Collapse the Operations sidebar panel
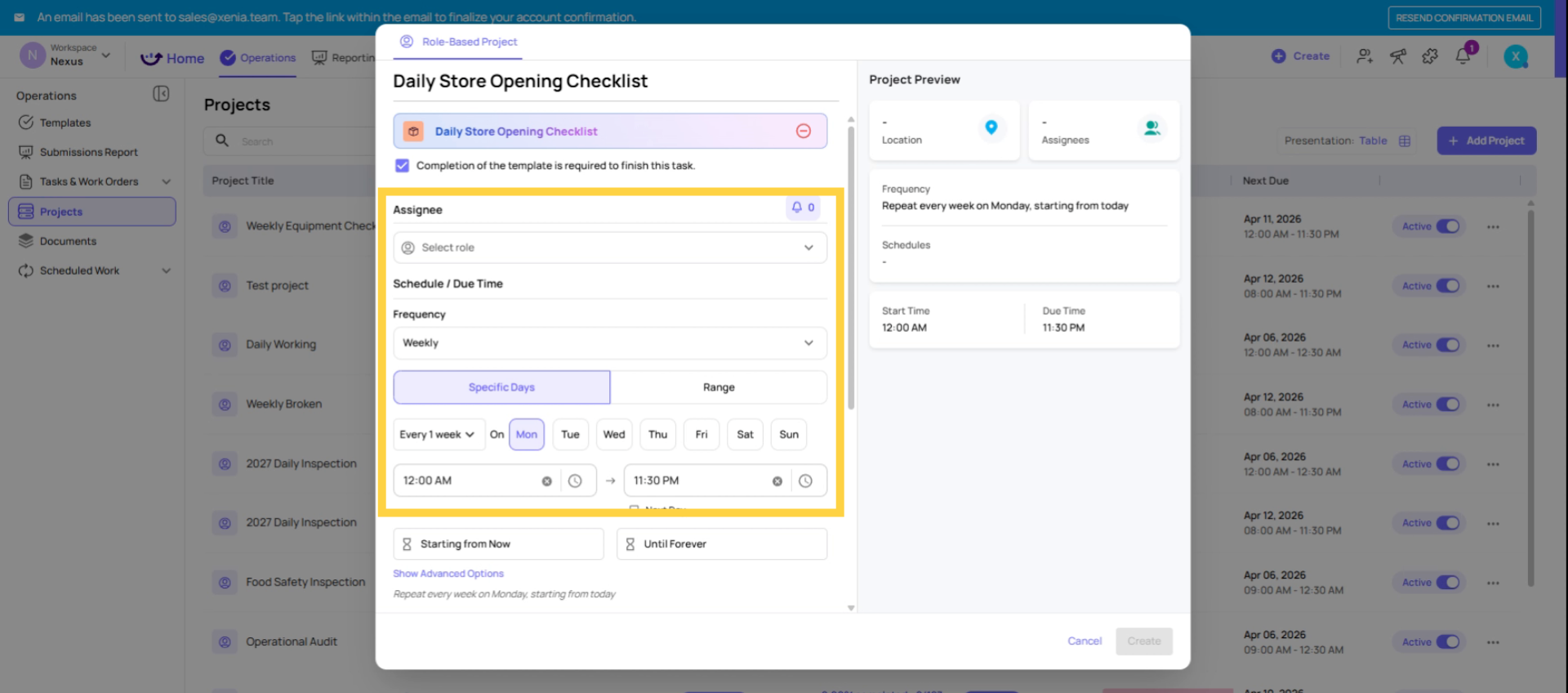 (x=161, y=94)
